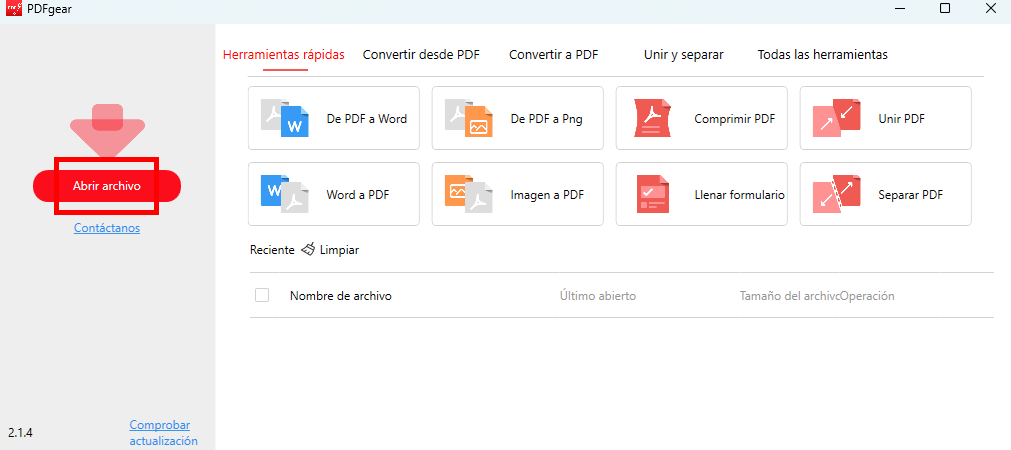
Task: Choose the Imagen a PDF icon
Action: [x=469, y=194]
